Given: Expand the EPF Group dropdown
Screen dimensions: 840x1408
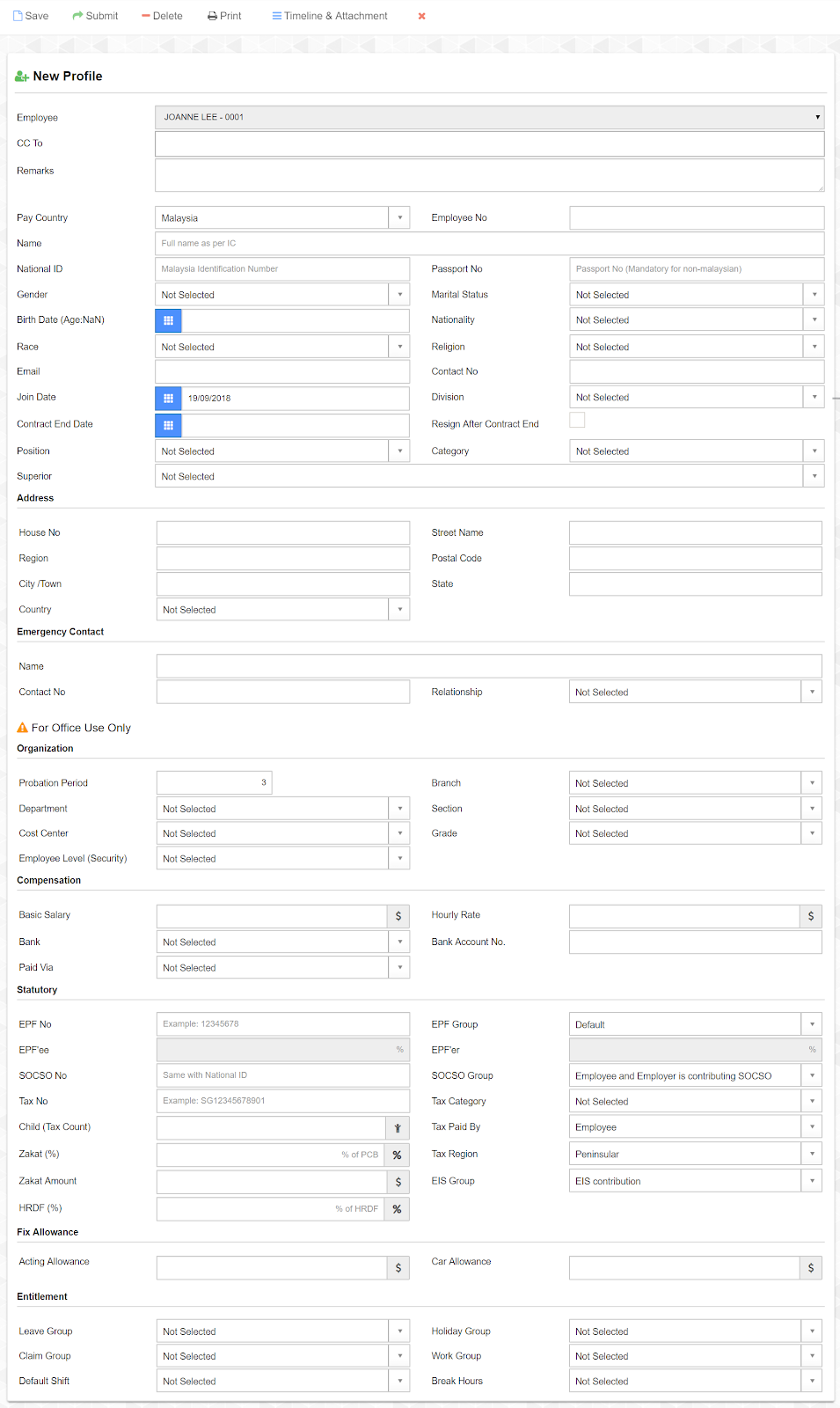Looking at the screenshot, I should pyautogui.click(x=811, y=1024).
